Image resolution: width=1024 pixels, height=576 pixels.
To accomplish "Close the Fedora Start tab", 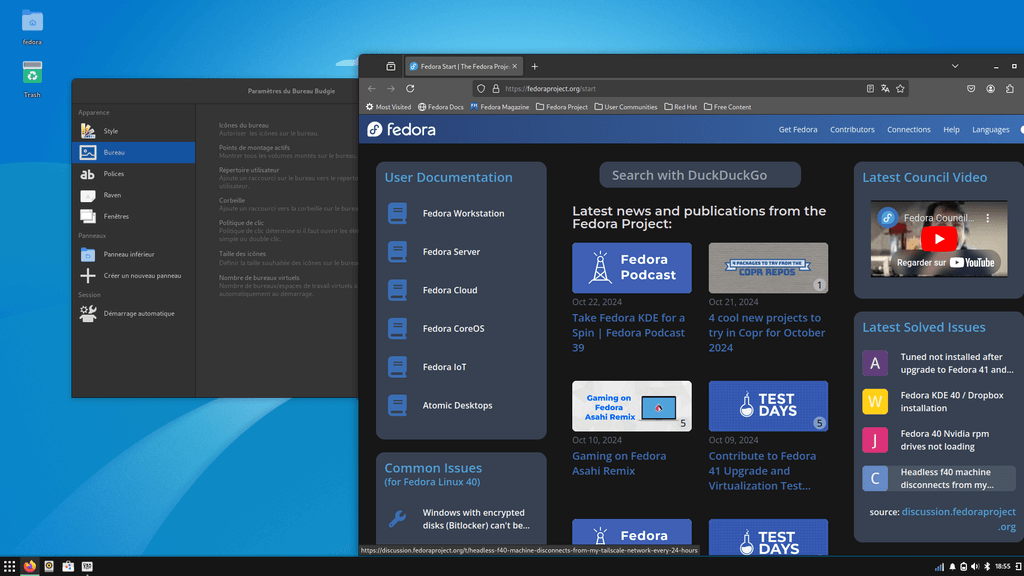I will point(515,67).
